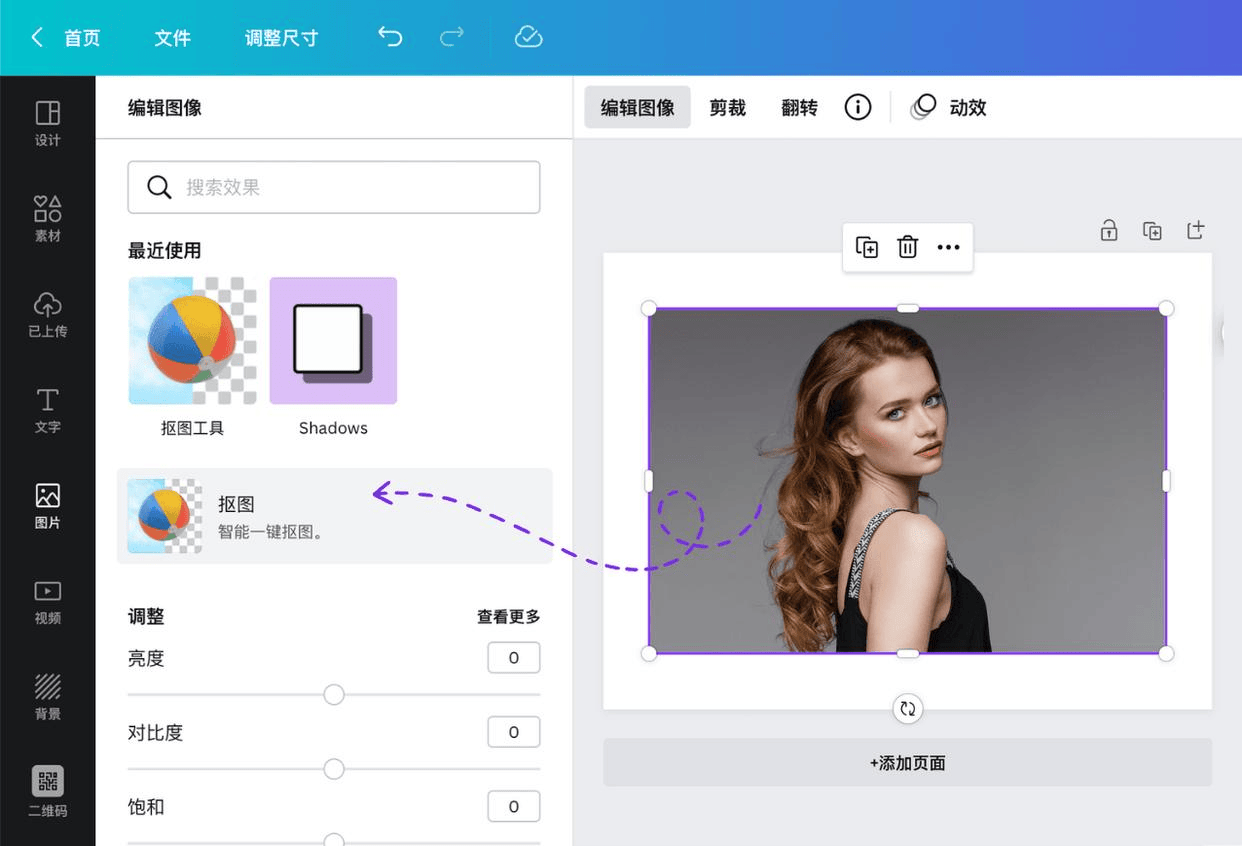Open the 设计 sidebar panel
Viewport: 1242px width, 846px height.
click(x=47, y=123)
